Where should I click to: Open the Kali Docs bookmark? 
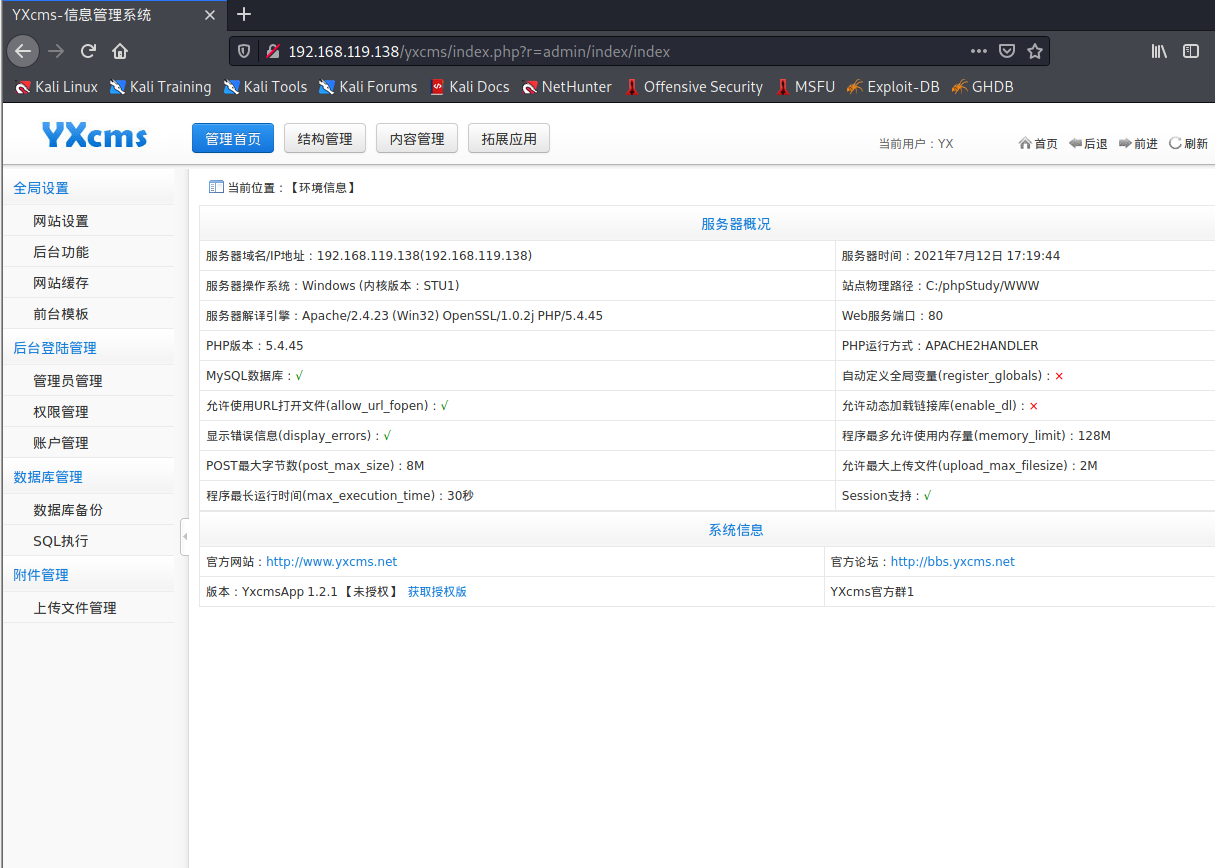[x=470, y=87]
